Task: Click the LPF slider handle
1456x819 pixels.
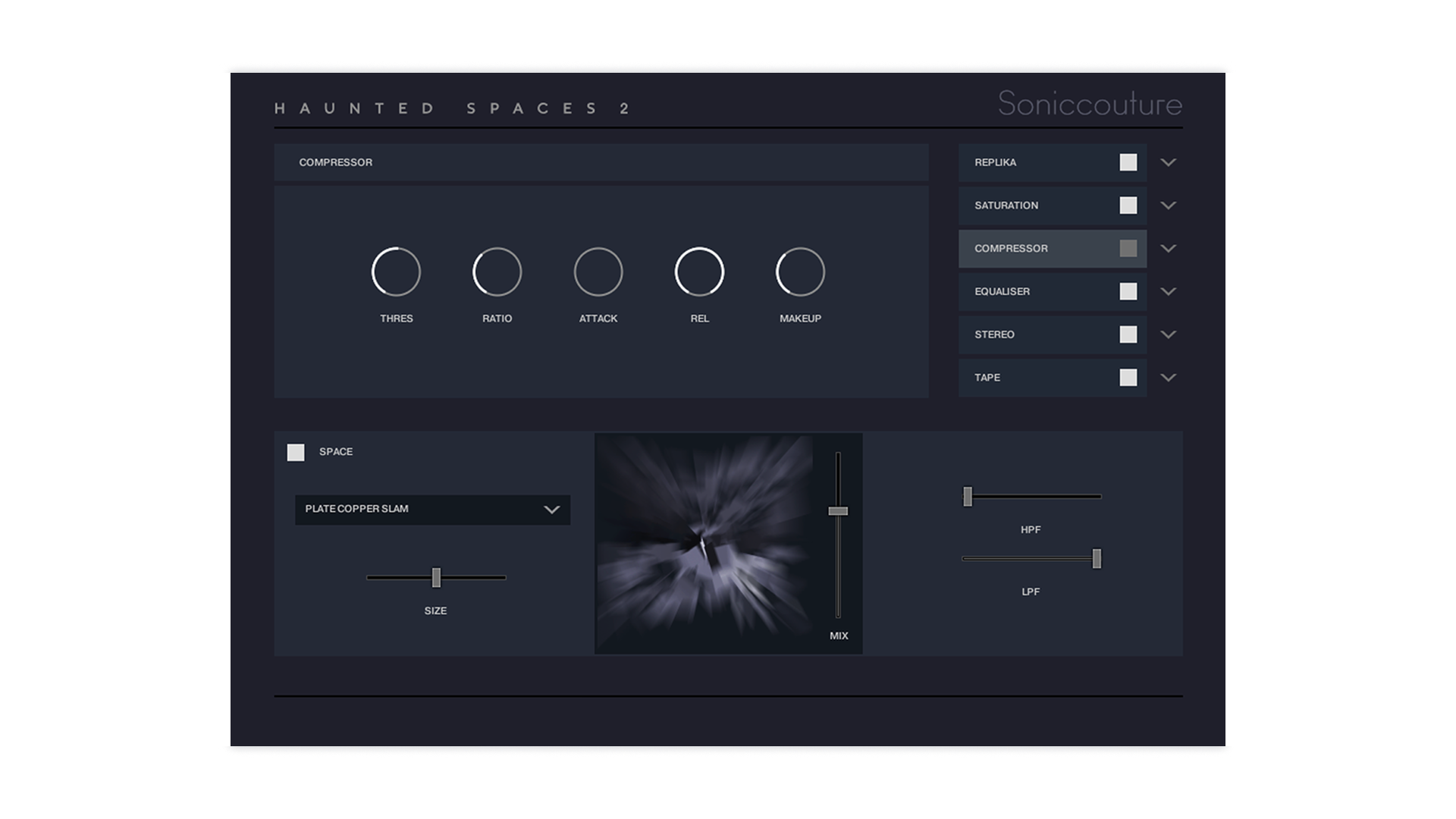Action: coord(1097,559)
